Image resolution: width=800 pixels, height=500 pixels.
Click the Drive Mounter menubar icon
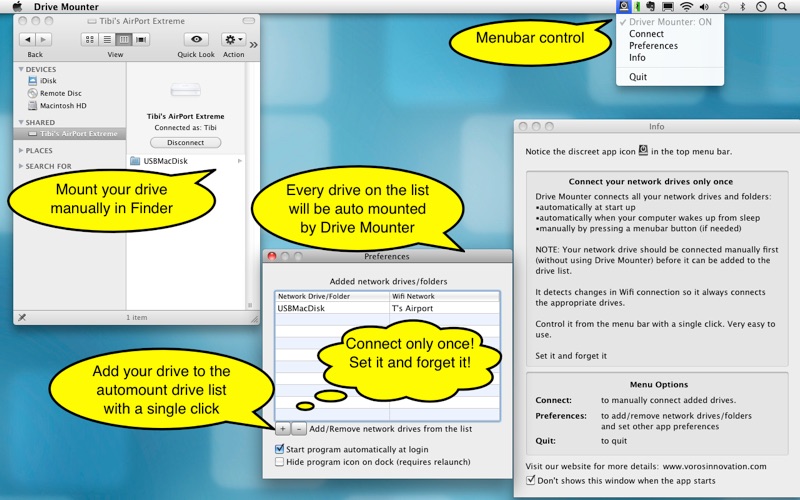pos(625,6)
